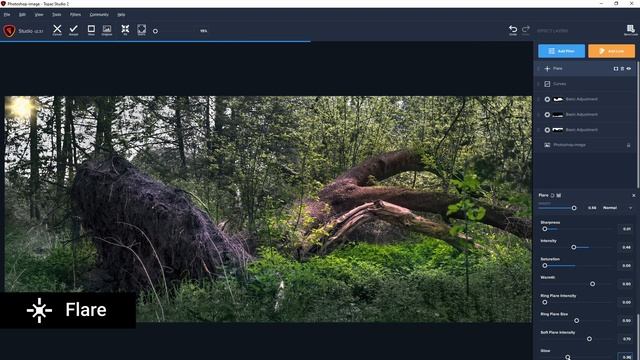
Task: Click the Redo arrow icon
Action: 526,30
